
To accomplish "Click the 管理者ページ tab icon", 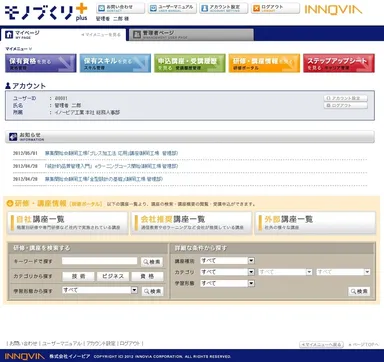I will 137,35.
